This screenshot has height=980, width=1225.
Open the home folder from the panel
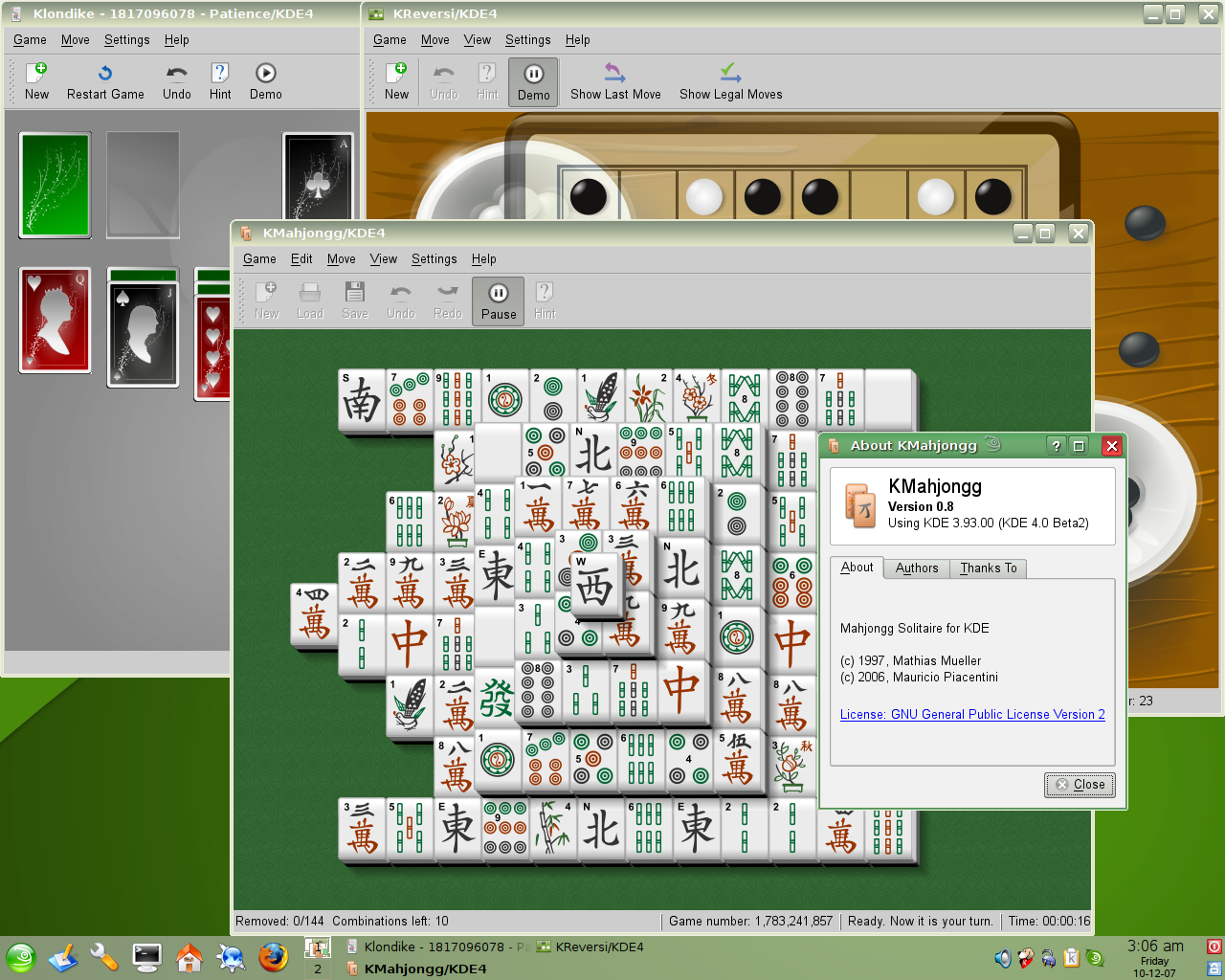[x=189, y=957]
